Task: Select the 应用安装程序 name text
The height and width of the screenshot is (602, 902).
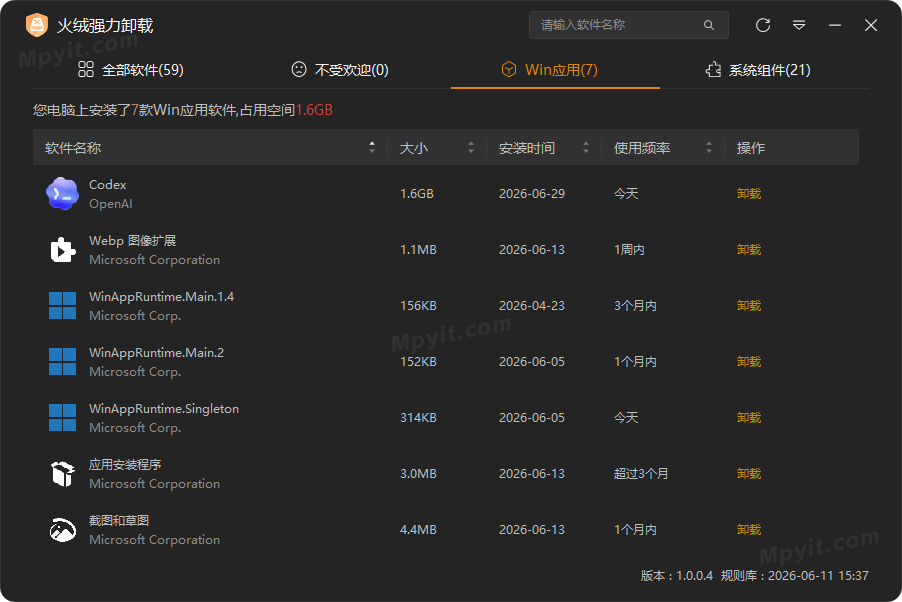Action: [x=125, y=464]
